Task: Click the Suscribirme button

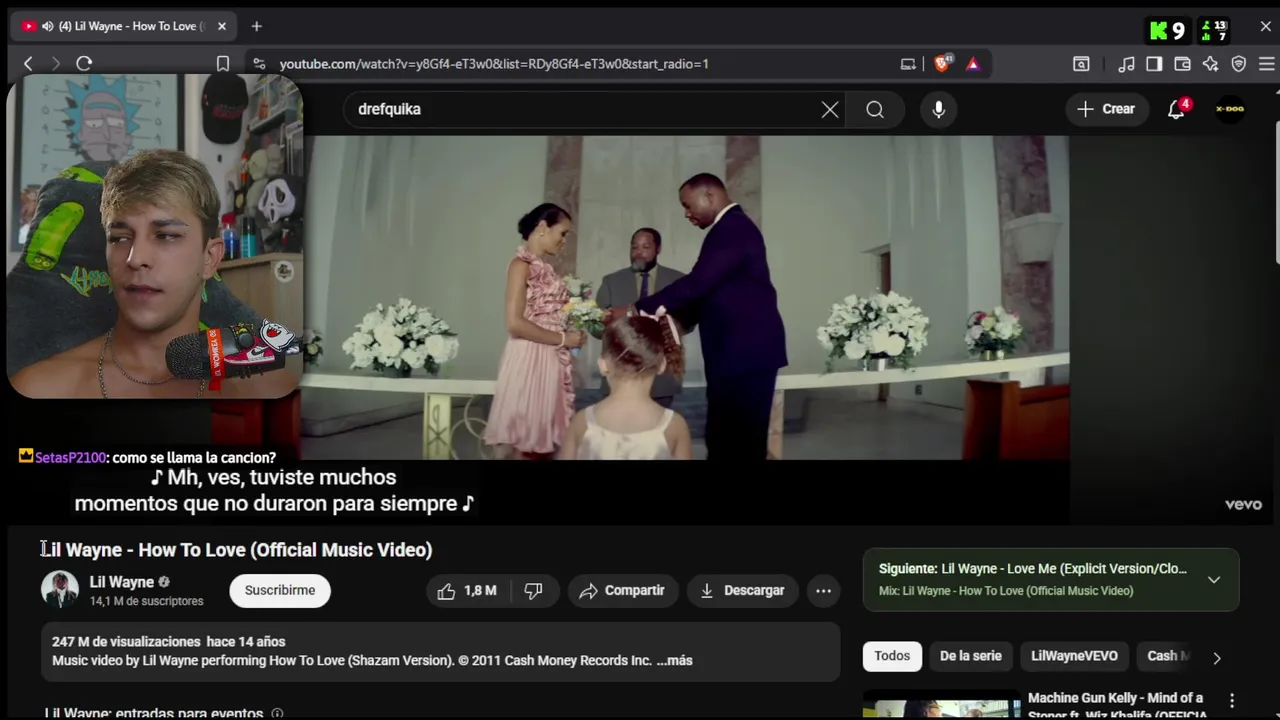Action: pyautogui.click(x=280, y=590)
